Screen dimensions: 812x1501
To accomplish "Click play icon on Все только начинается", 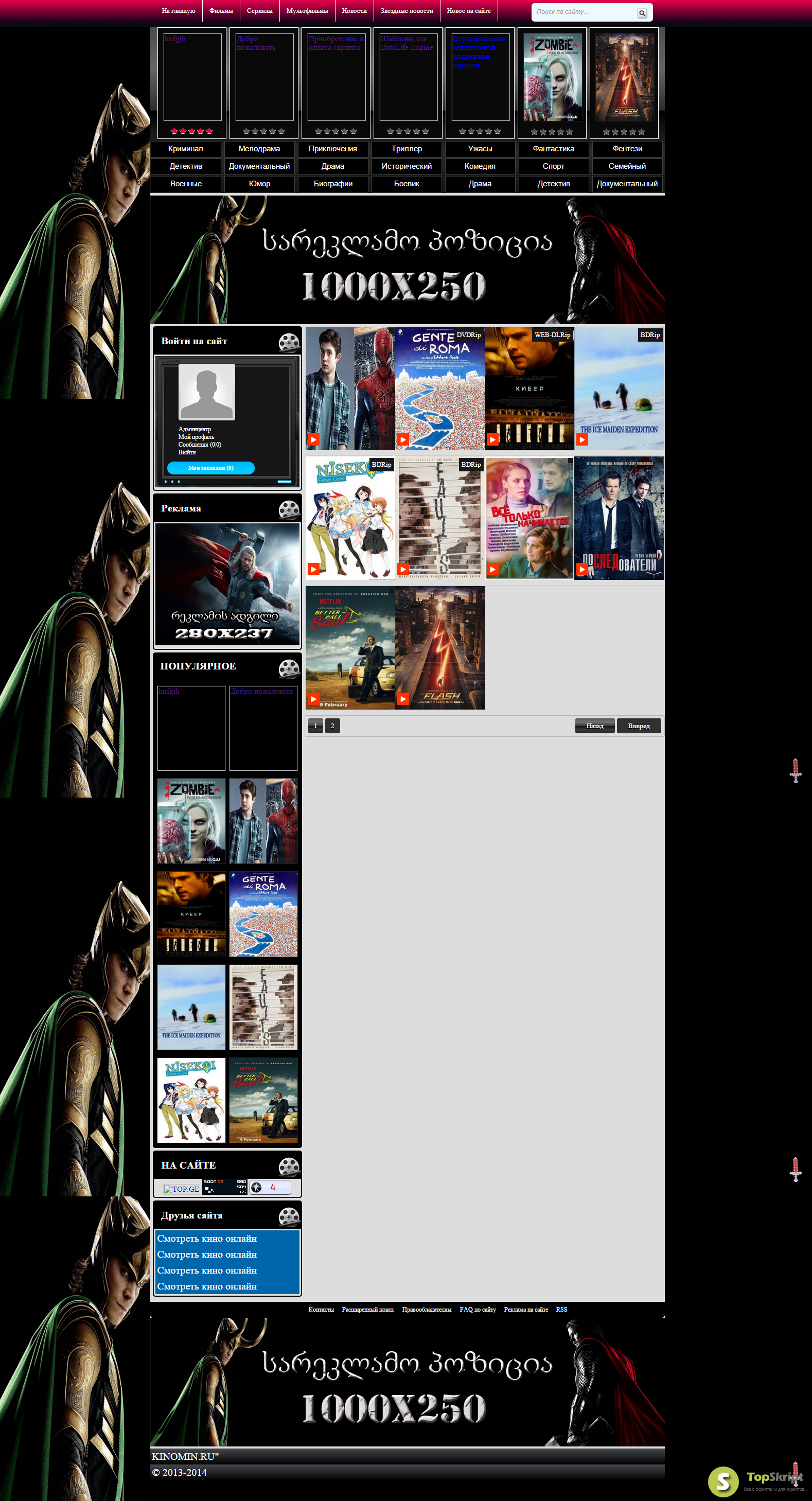I will [x=493, y=569].
